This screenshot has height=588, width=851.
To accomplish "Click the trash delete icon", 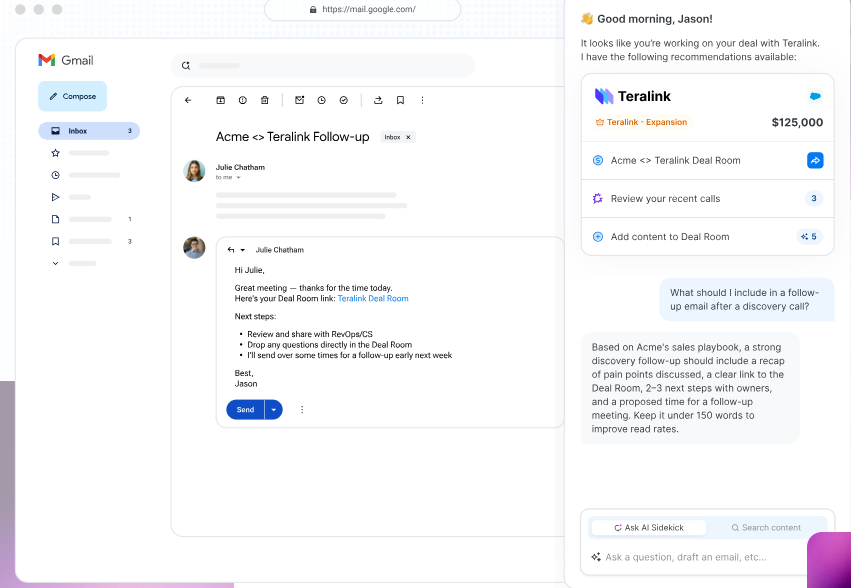I will coord(264,100).
